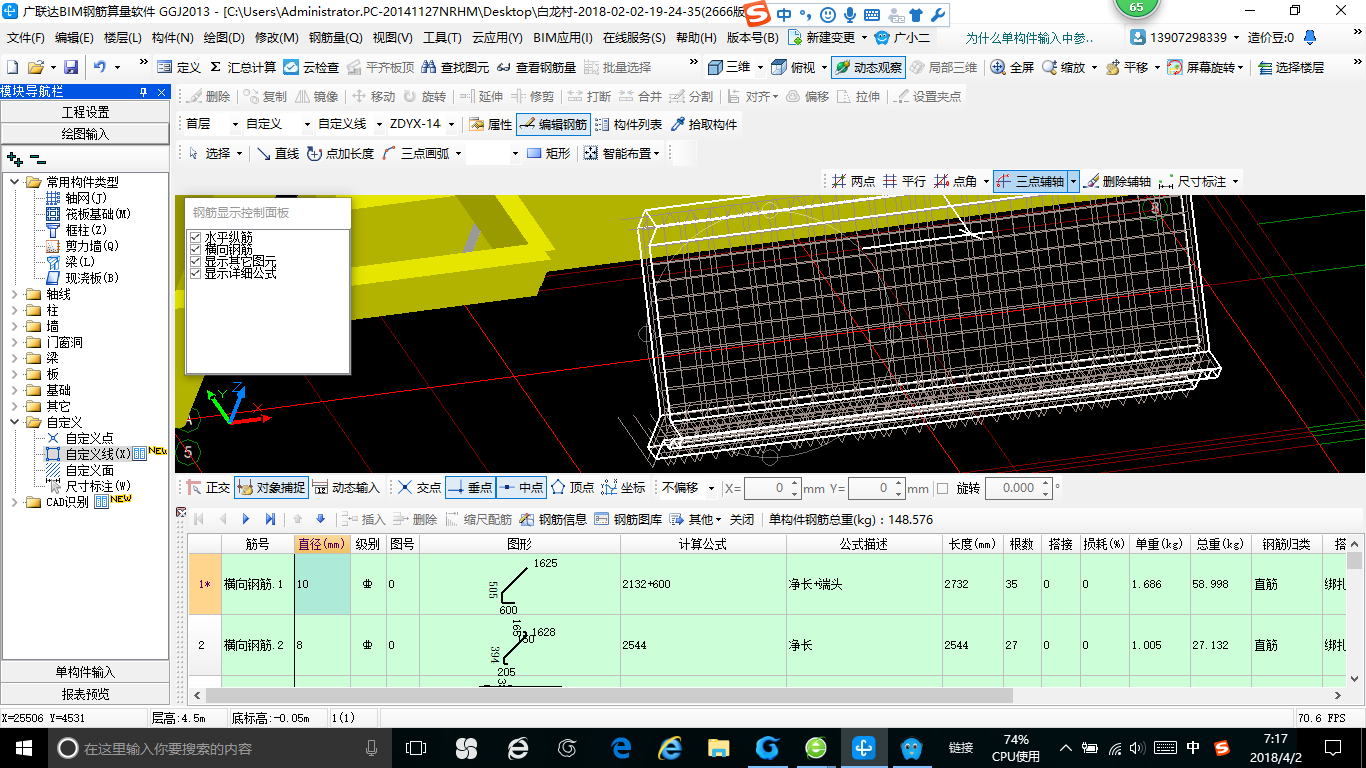
Task: Click 工程设置 panel button
Action: pyautogui.click(x=85, y=112)
